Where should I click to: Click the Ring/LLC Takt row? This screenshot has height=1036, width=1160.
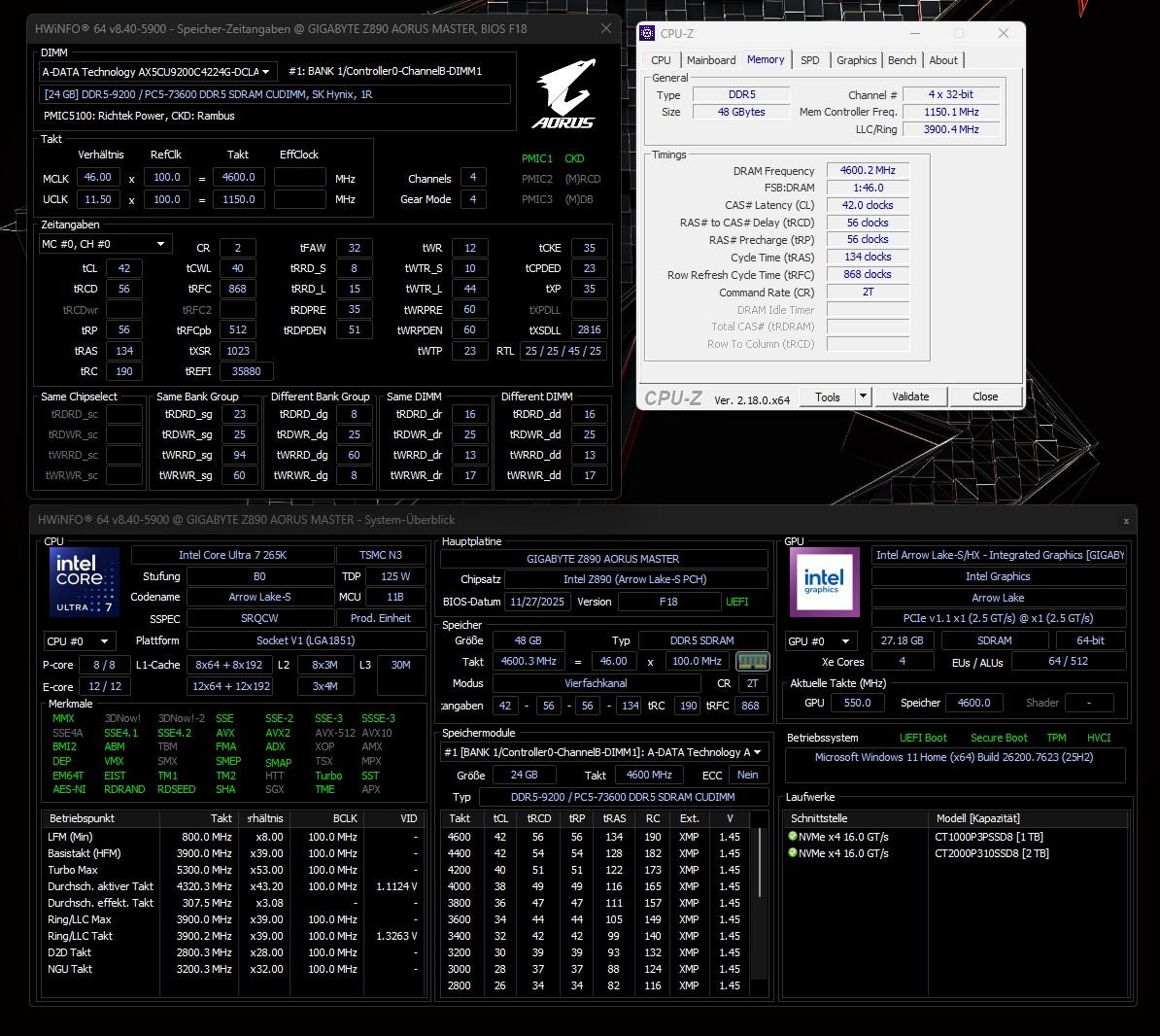tap(233, 935)
